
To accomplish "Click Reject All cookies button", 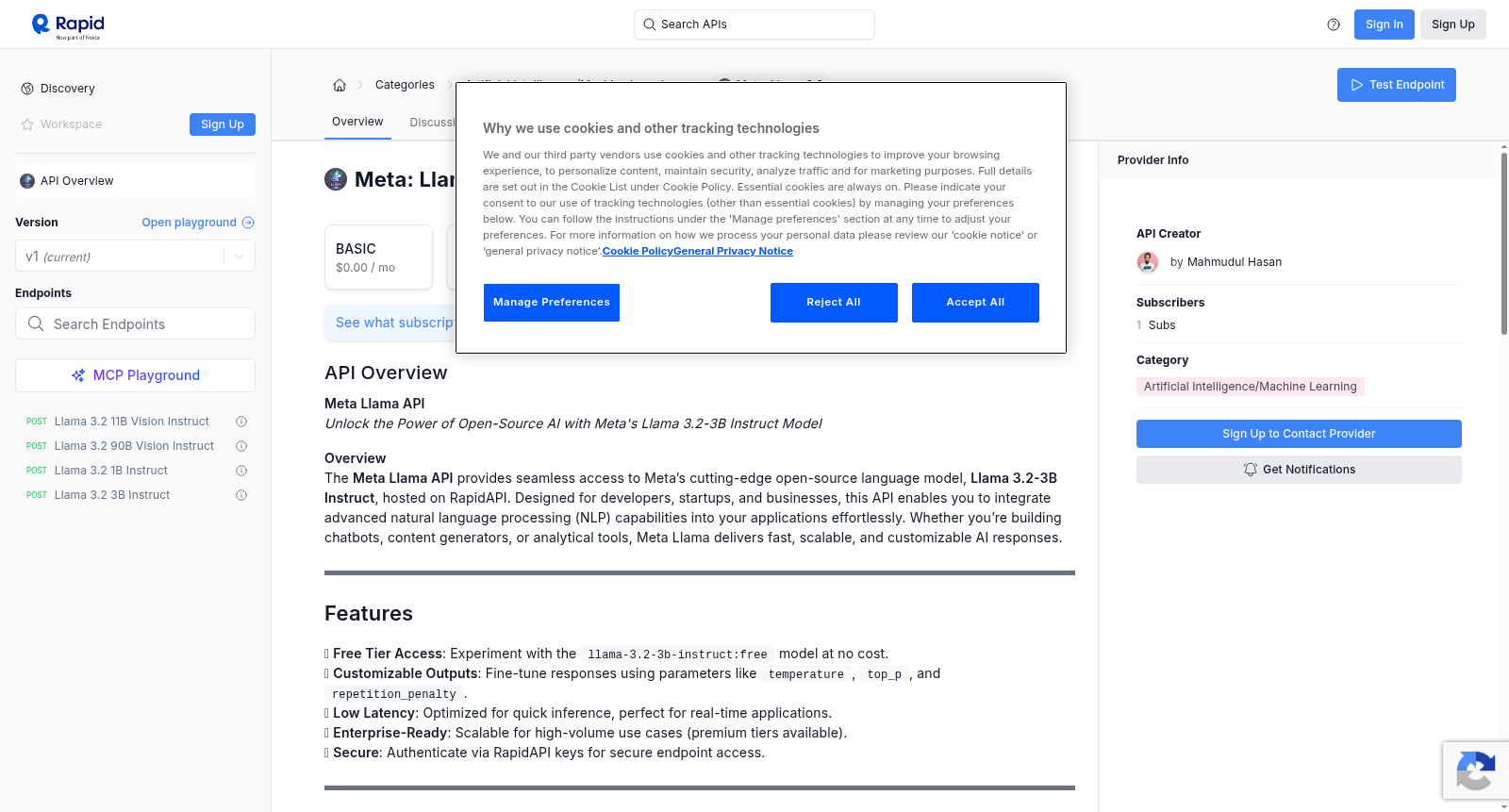I will [834, 303].
